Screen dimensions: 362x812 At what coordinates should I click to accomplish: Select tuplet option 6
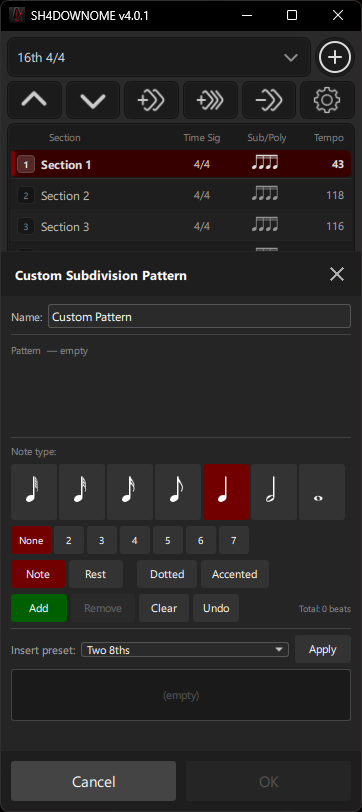pyautogui.click(x=201, y=540)
